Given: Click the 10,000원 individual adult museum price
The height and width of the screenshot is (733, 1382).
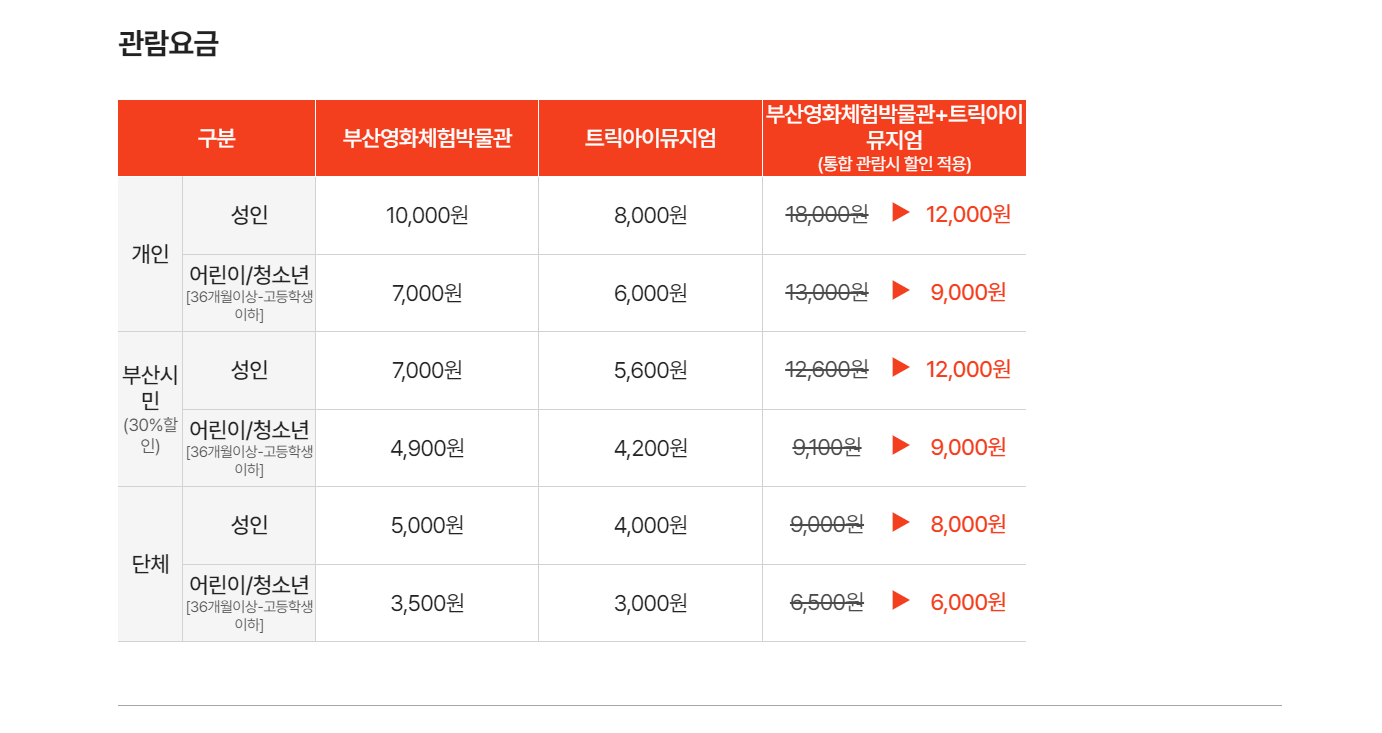Looking at the screenshot, I should click(427, 215).
